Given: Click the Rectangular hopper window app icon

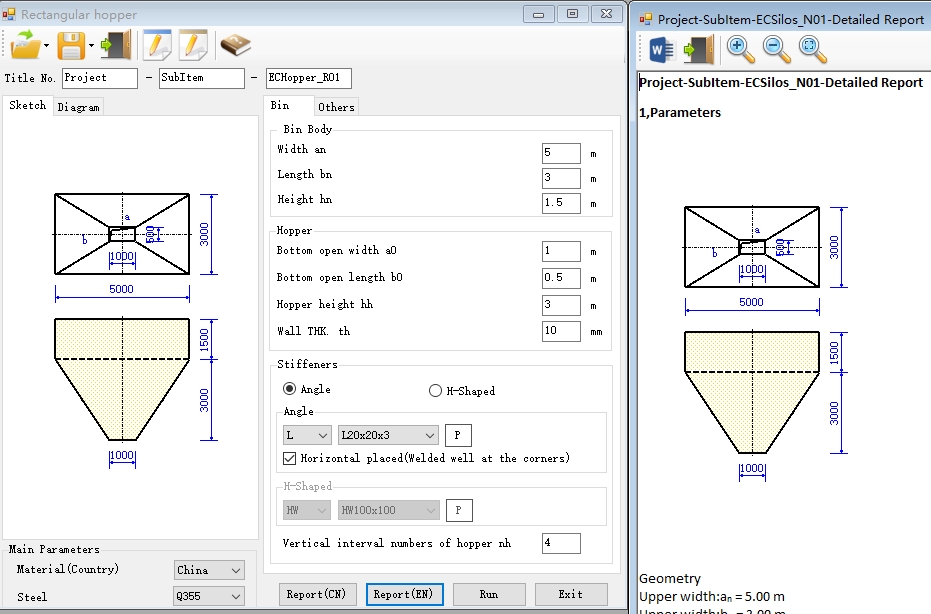Looking at the screenshot, I should tap(8, 14).
